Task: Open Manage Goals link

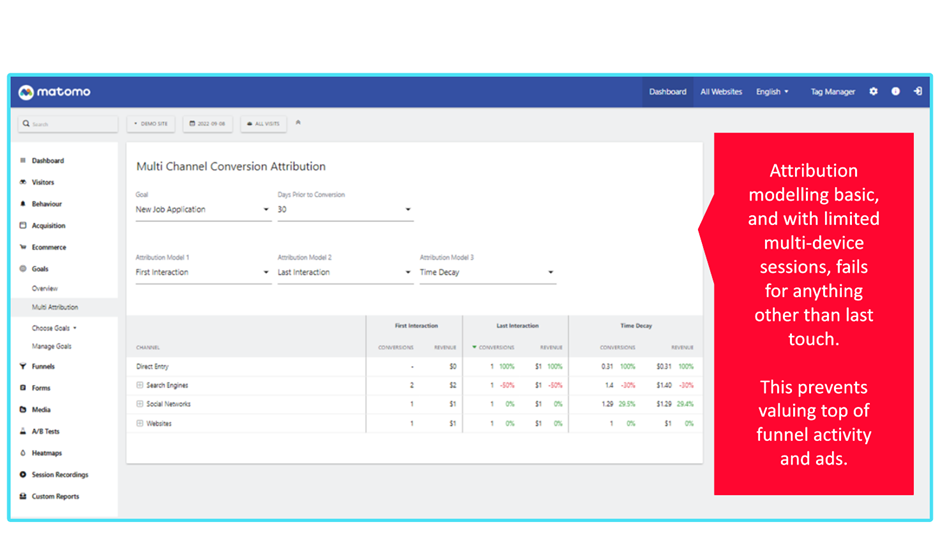Action: click(x=52, y=346)
